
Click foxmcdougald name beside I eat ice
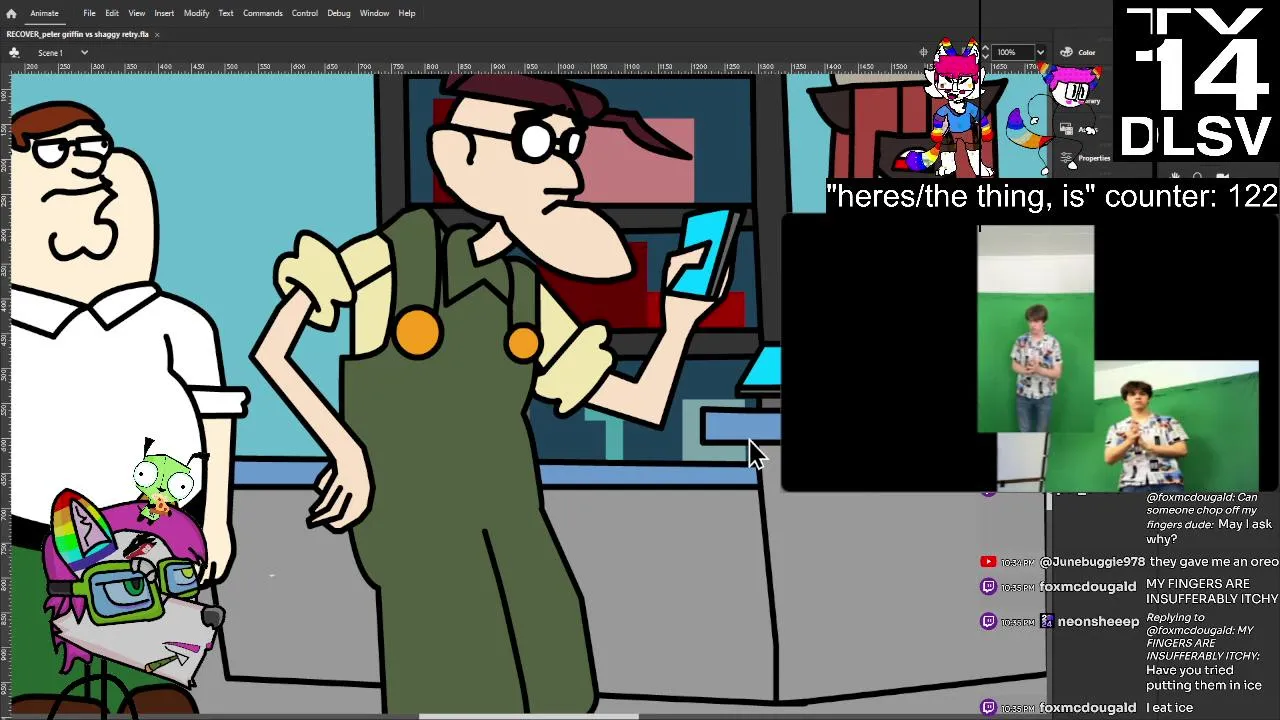click(x=1088, y=708)
